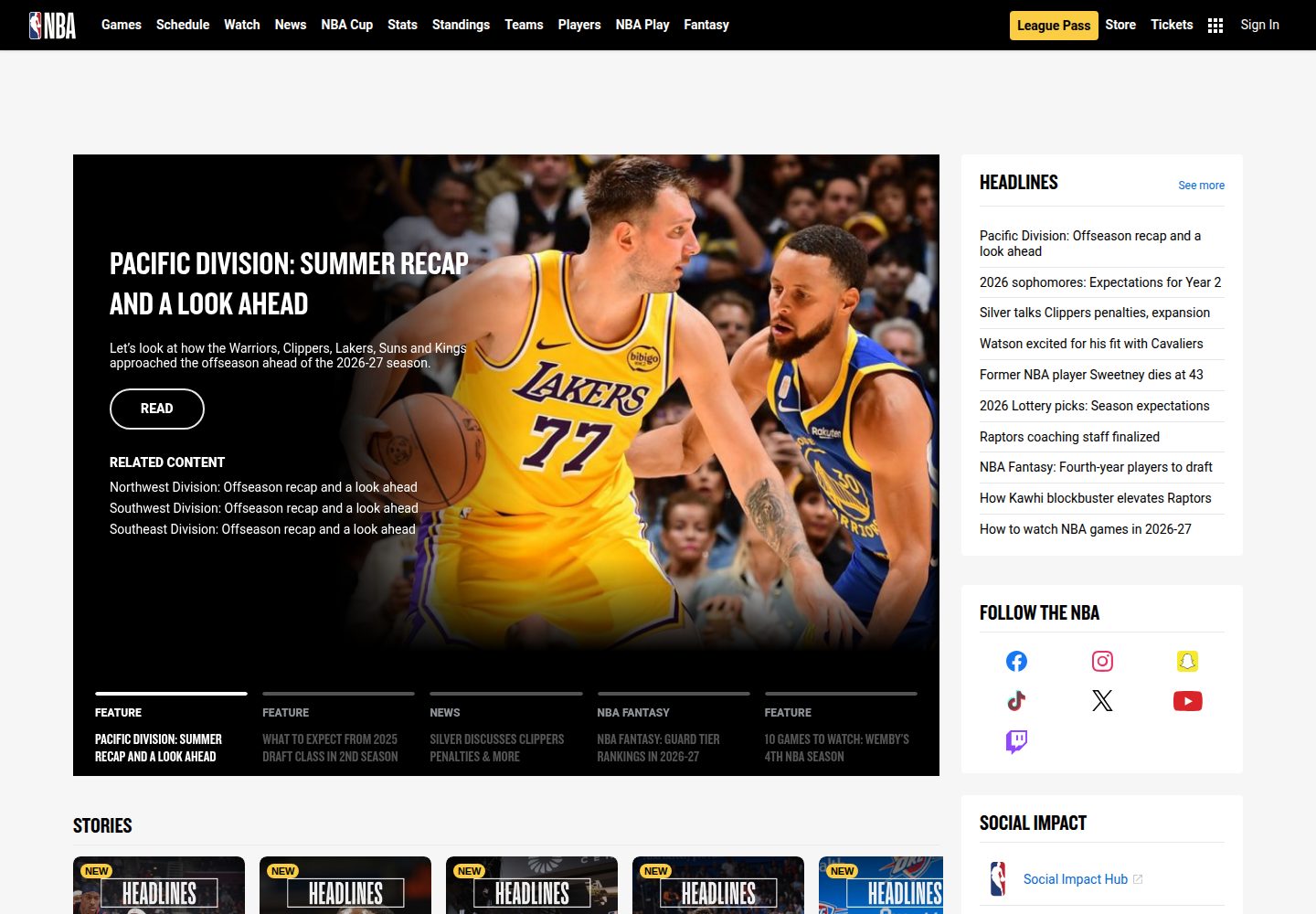Open headline Raptors coaching staff finalized
This screenshot has width=1316, height=914.
(1069, 437)
